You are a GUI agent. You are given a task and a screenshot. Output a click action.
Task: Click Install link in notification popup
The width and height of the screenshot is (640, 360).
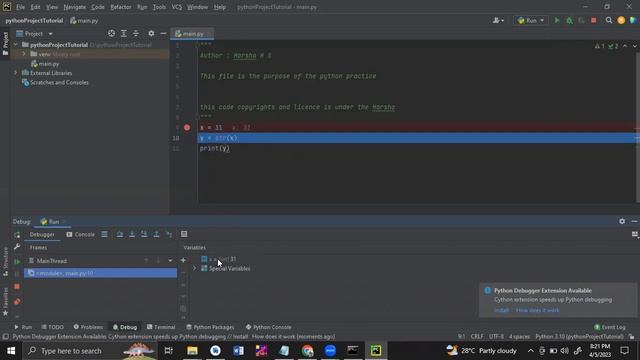coord(501,310)
